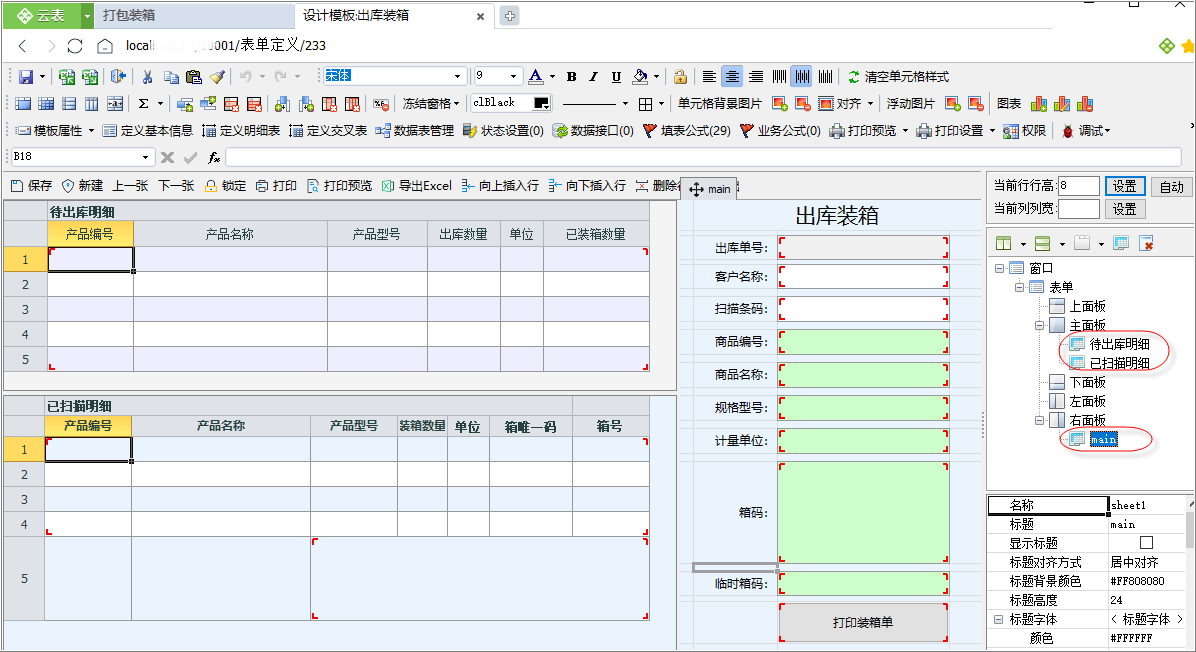
Task: Click the save floppy disk icon
Action: [x=26, y=76]
